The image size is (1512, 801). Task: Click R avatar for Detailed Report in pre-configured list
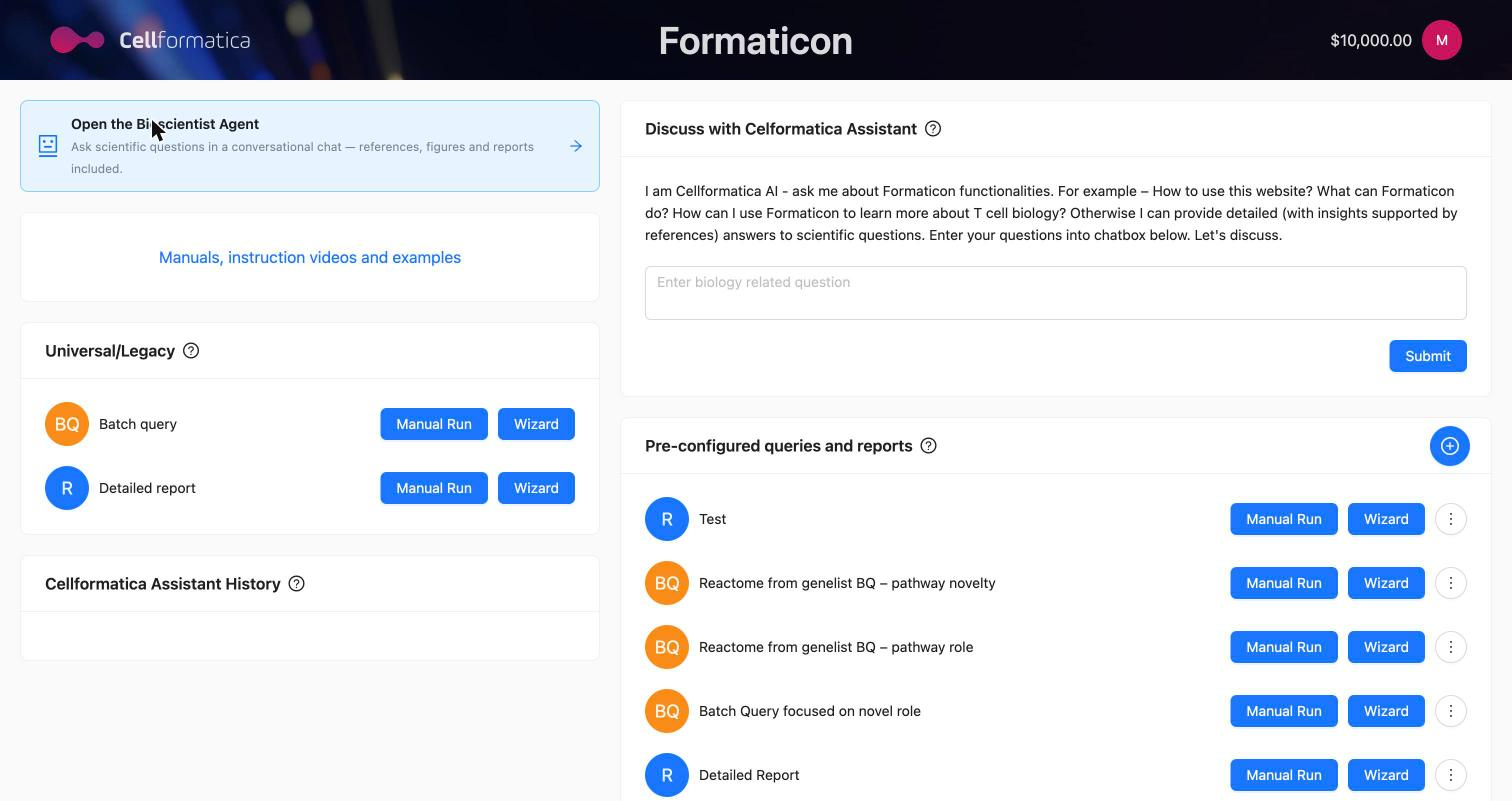coord(667,775)
